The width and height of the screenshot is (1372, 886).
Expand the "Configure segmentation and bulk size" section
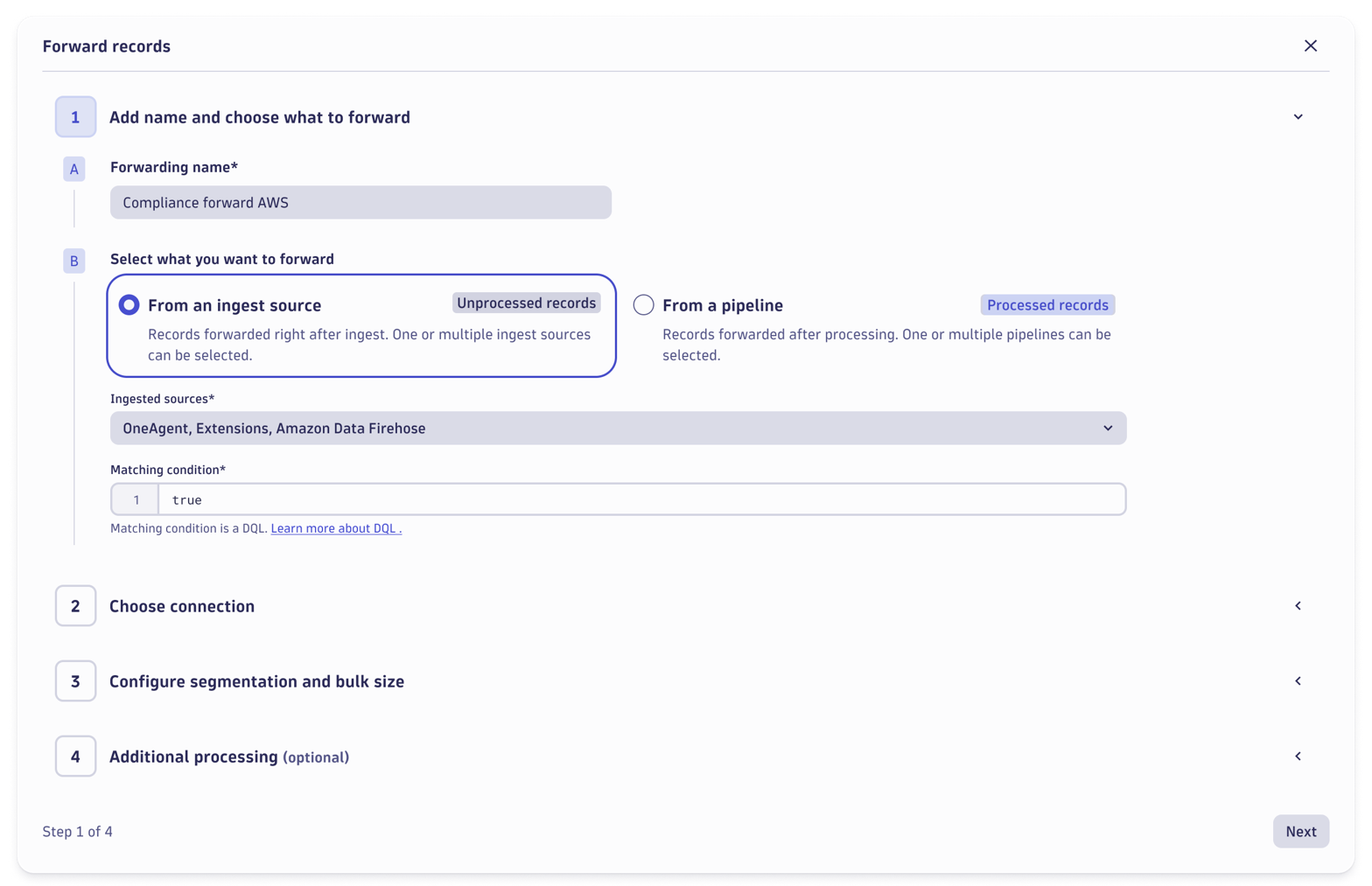[x=1298, y=680]
